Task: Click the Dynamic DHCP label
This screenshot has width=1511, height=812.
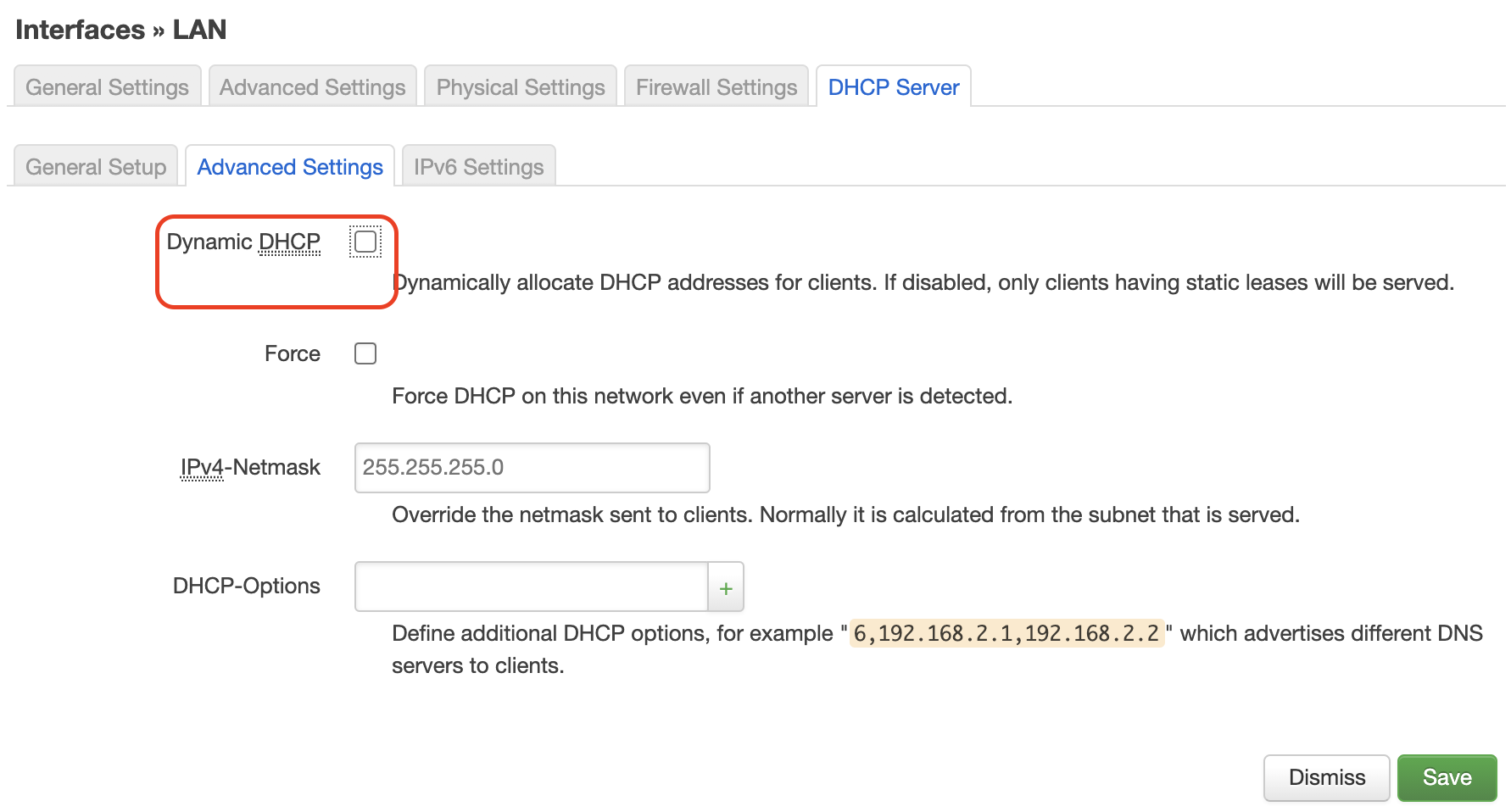Action: [x=243, y=242]
